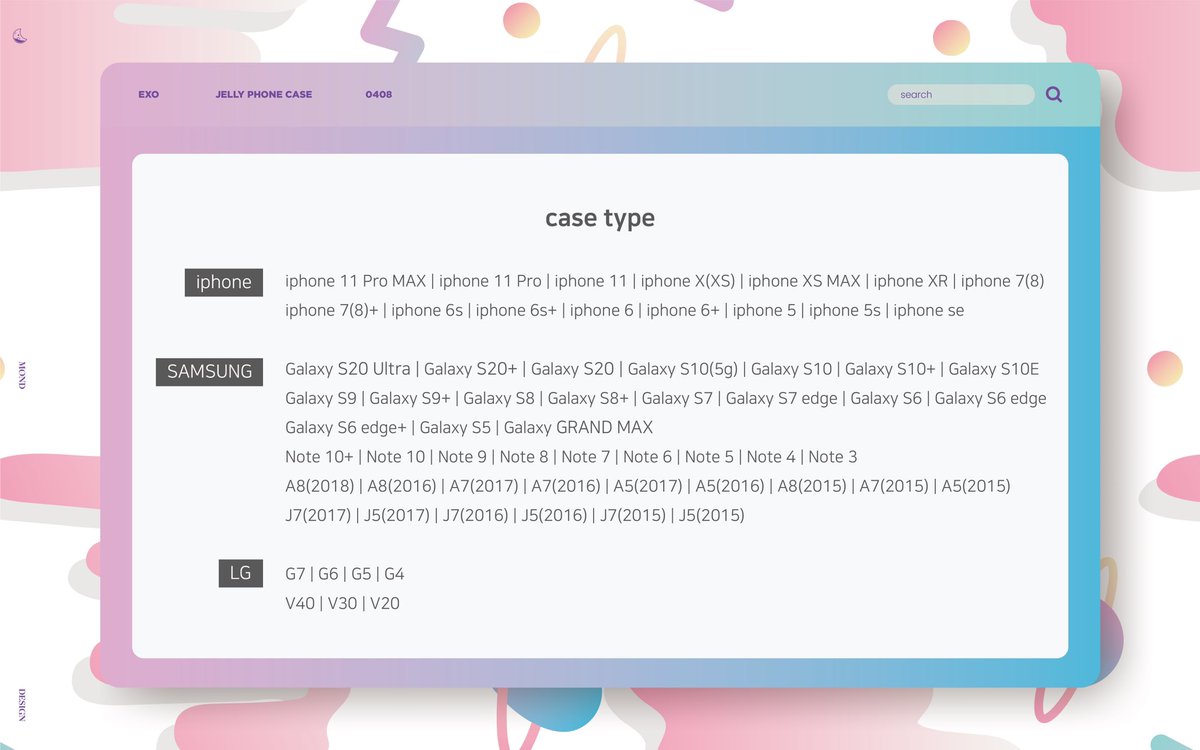Viewport: 1200px width, 750px height.
Task: Pick 'Galaxy S10E' text
Action: coord(994,369)
